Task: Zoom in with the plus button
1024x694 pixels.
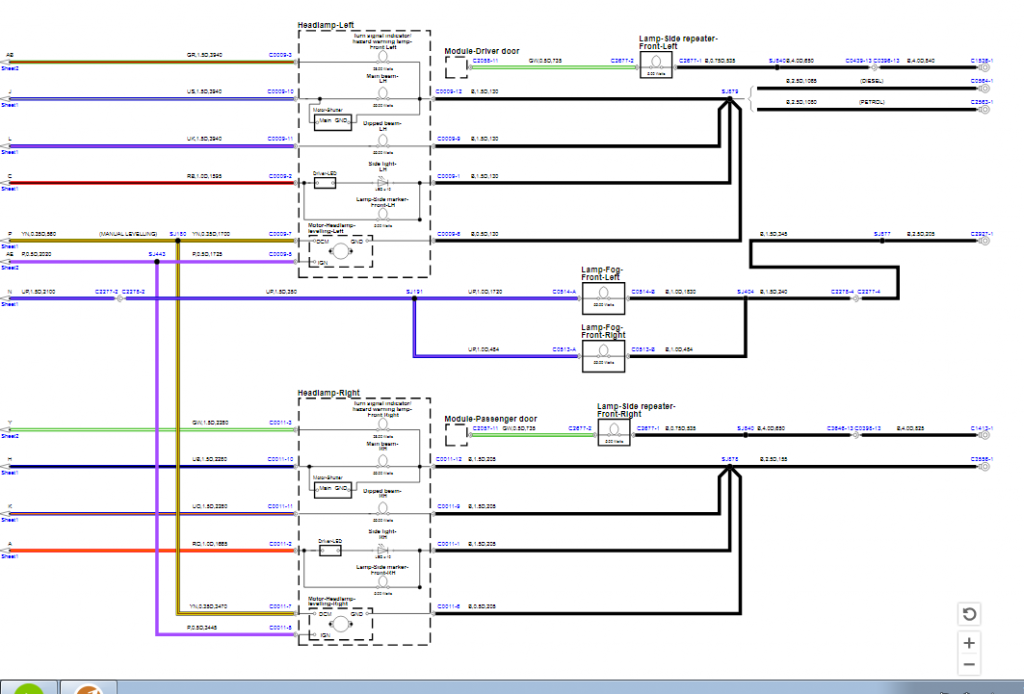Action: (969, 643)
